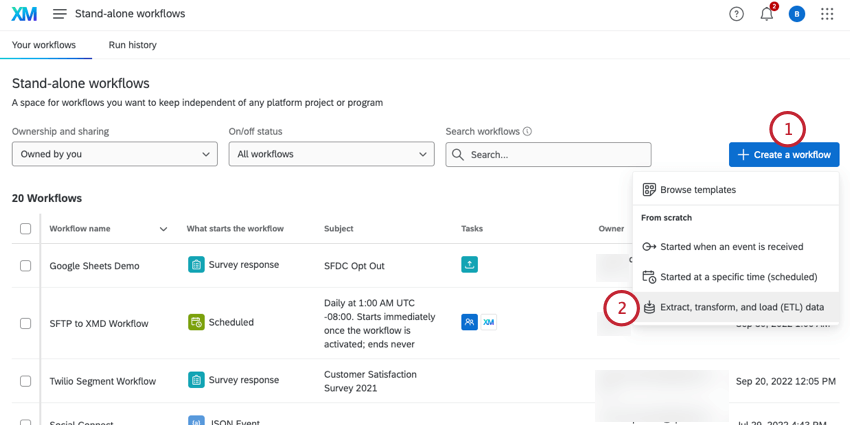Image resolution: width=850 pixels, height=425 pixels.
Task: Toggle the select-all workflows header checkbox
Action: (26, 229)
